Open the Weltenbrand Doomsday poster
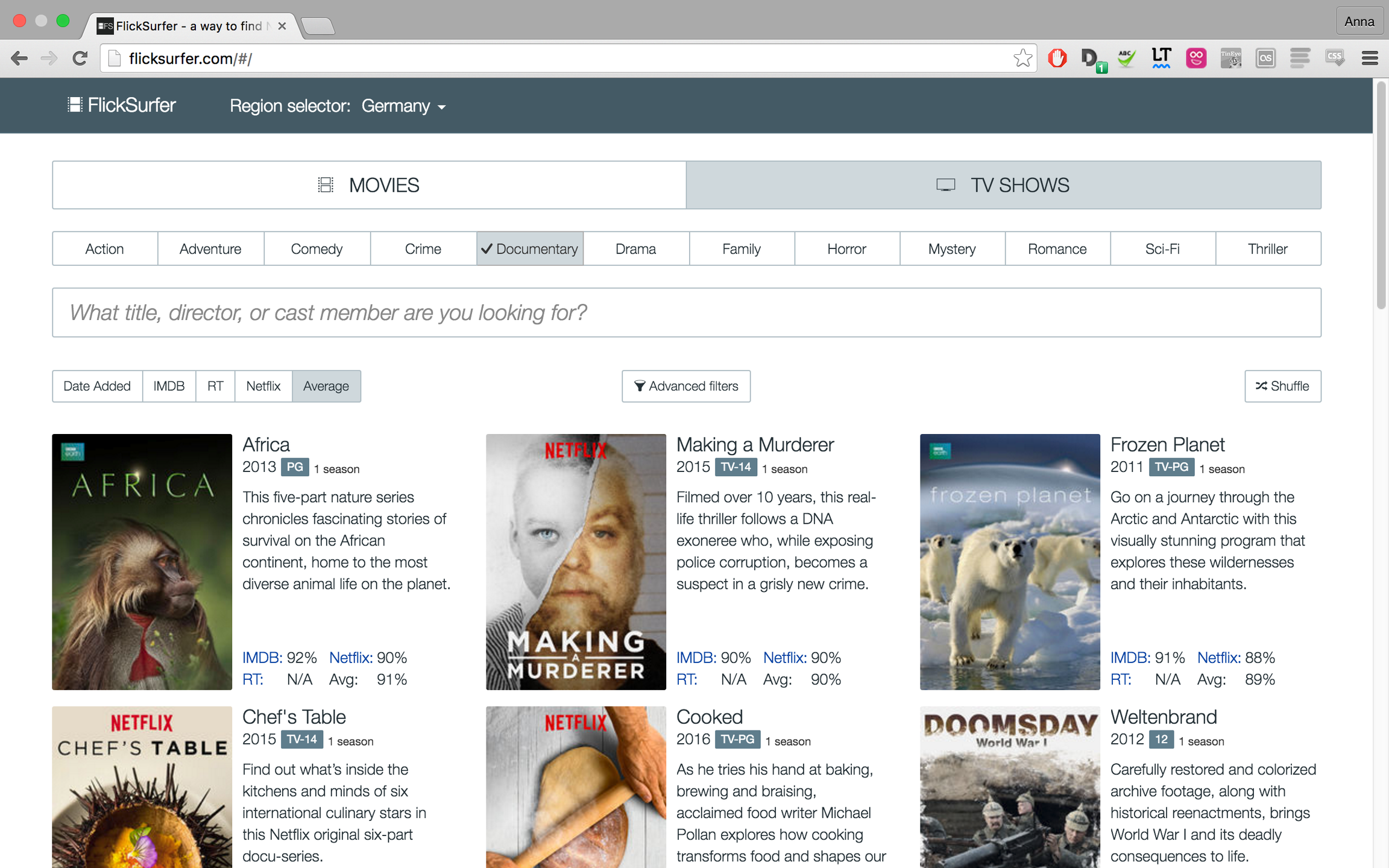The width and height of the screenshot is (1389, 868). [x=1010, y=787]
